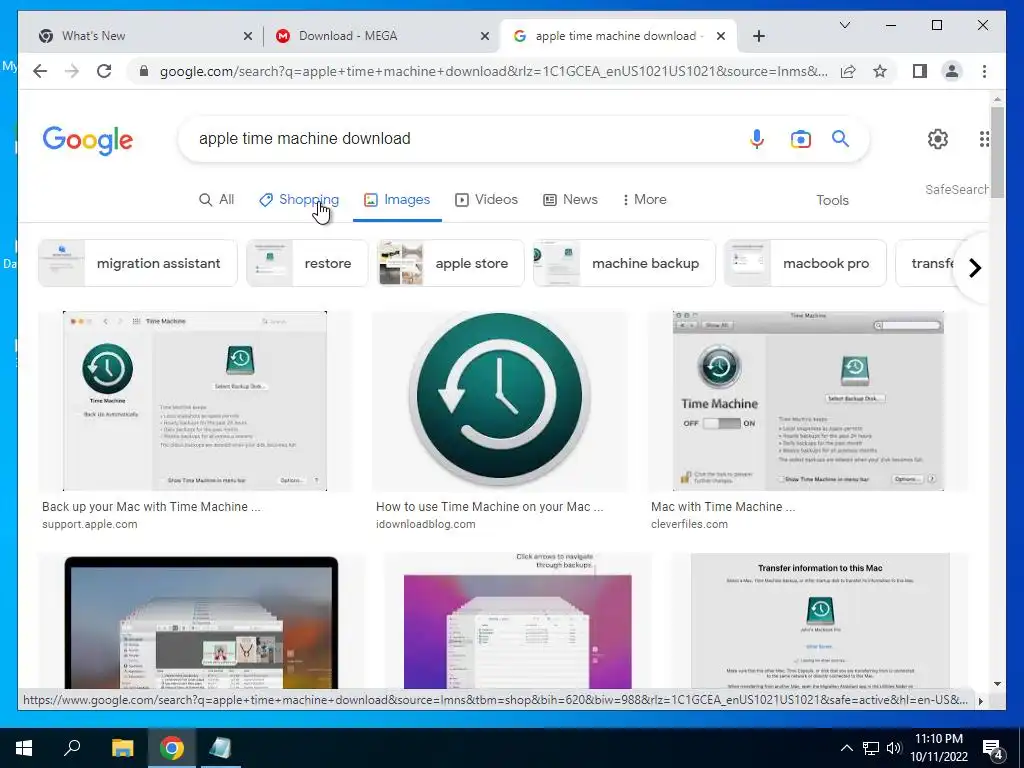Submit search with magnifier icon
Viewport: 1024px width, 768px height.
[840, 138]
